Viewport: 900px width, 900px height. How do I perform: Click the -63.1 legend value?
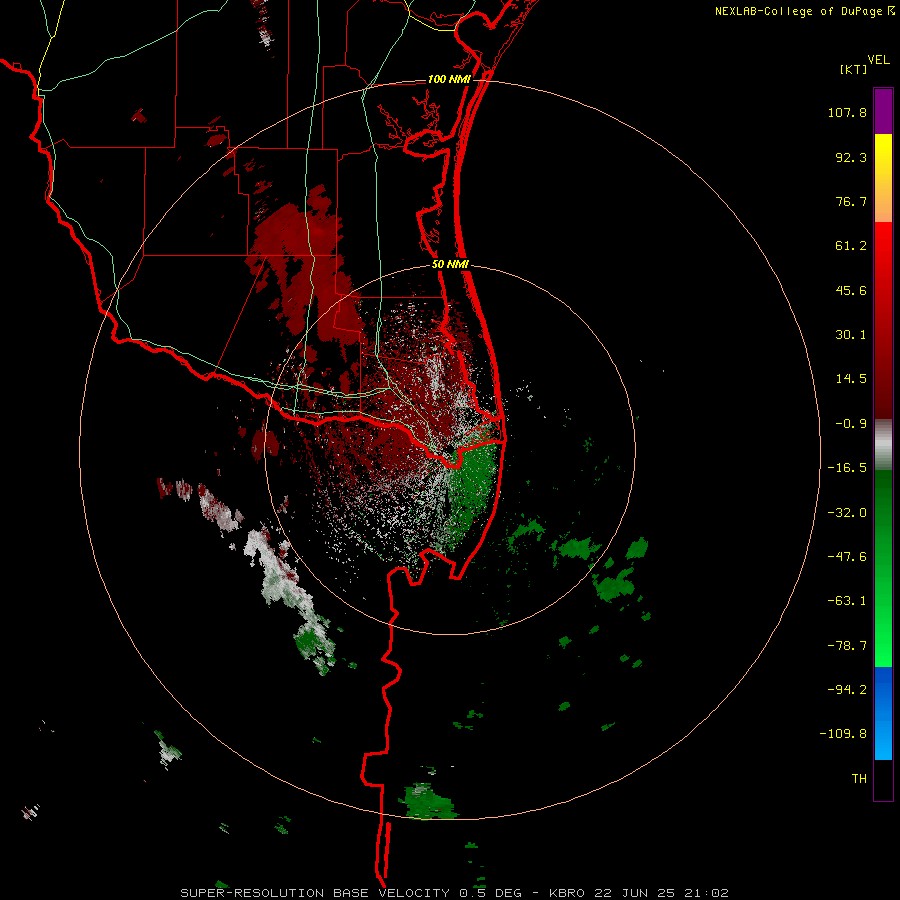point(847,601)
